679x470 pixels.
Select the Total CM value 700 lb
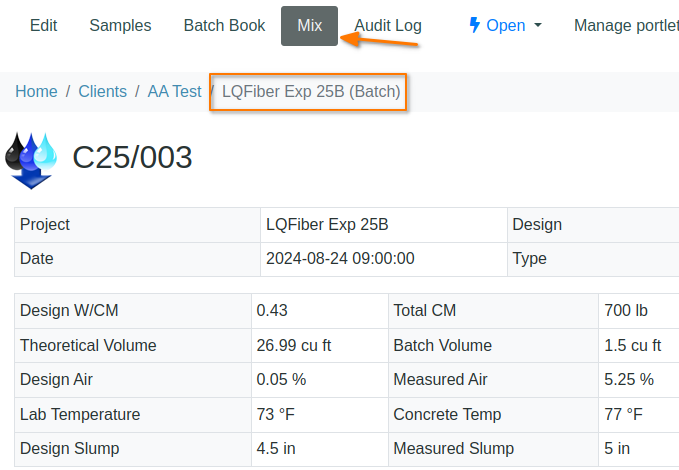631,310
